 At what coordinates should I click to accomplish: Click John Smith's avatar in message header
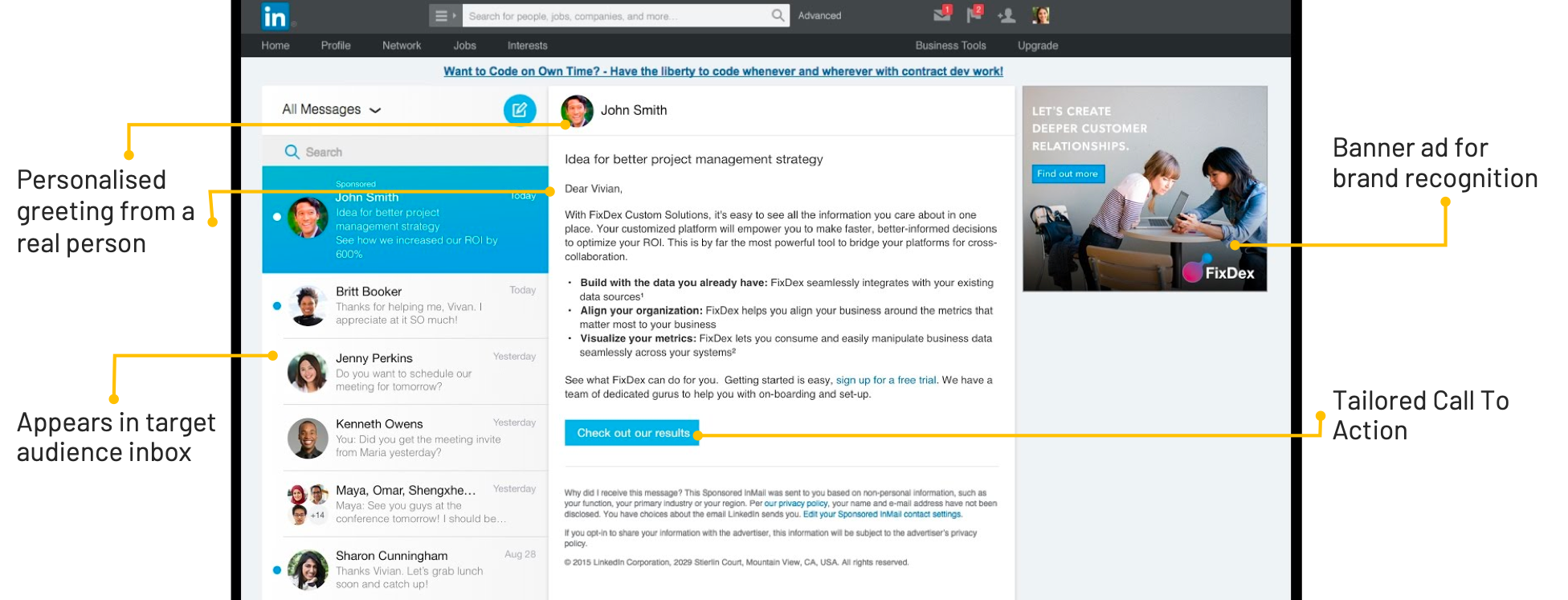[577, 111]
